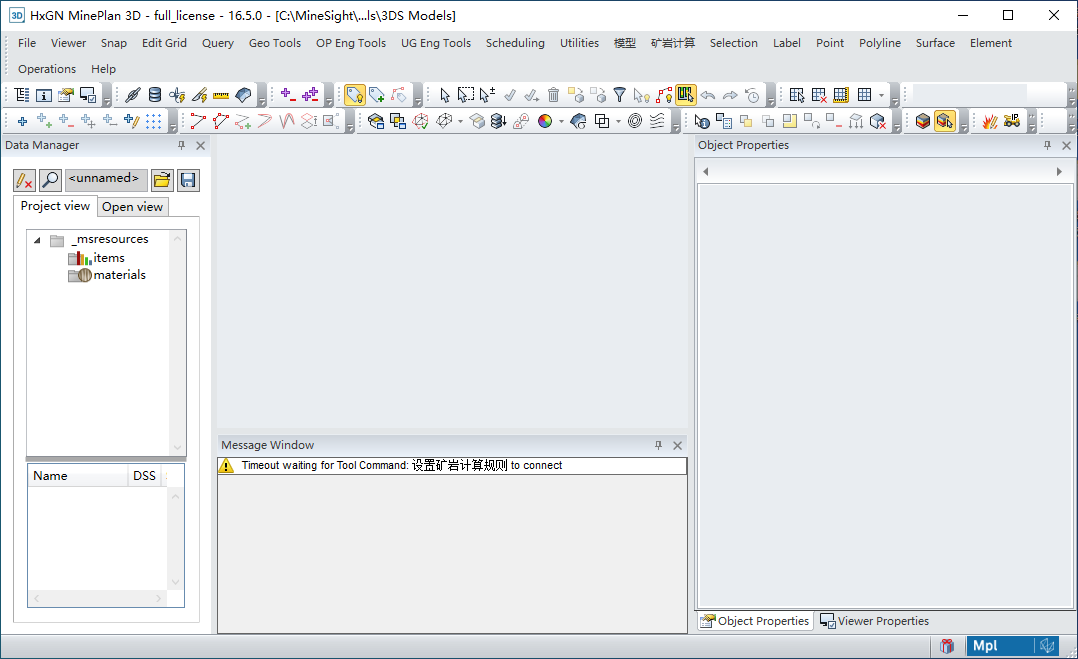Open the Help menu
The image size is (1078, 659).
point(103,69)
